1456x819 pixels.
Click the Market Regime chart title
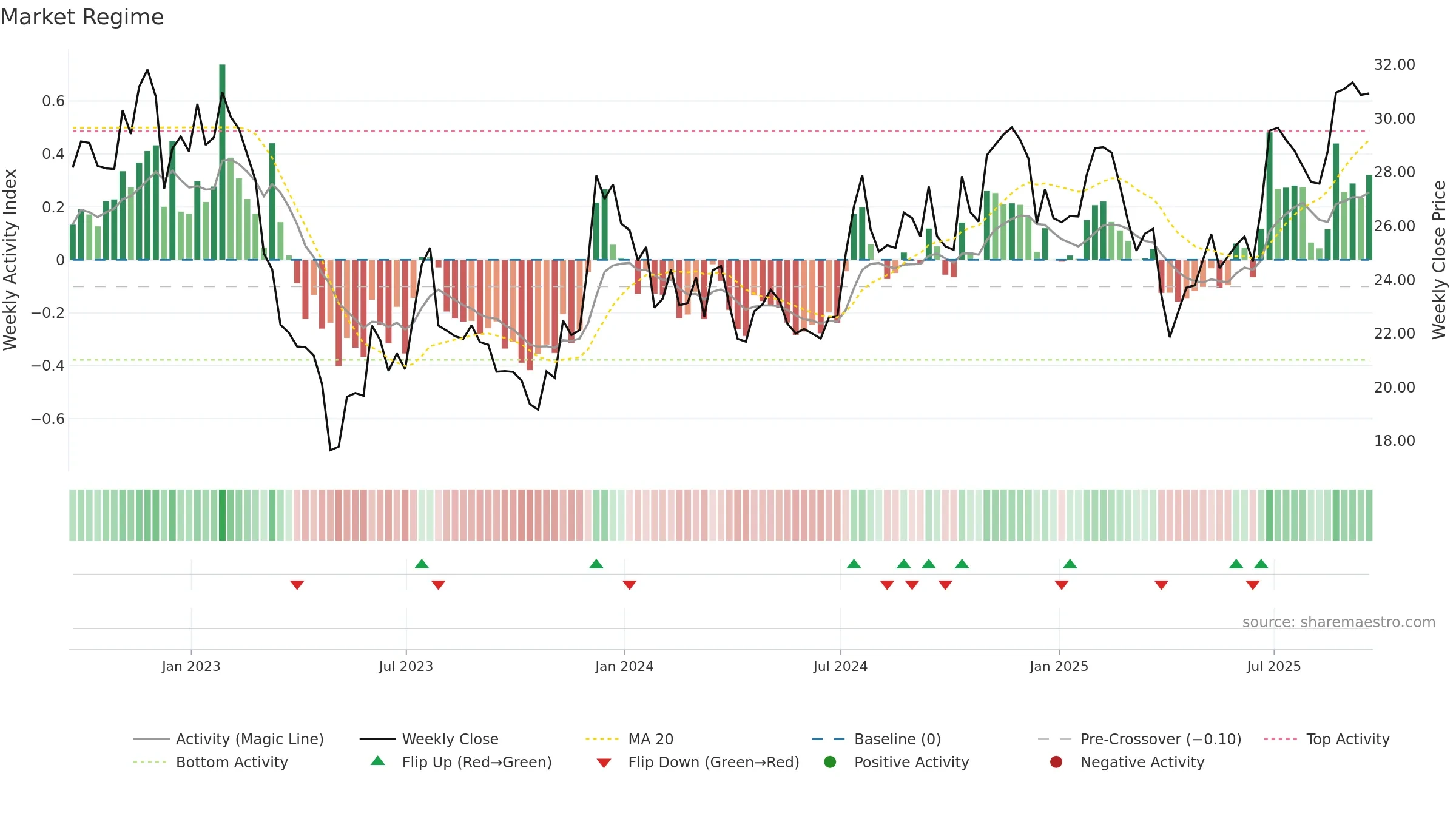[82, 17]
